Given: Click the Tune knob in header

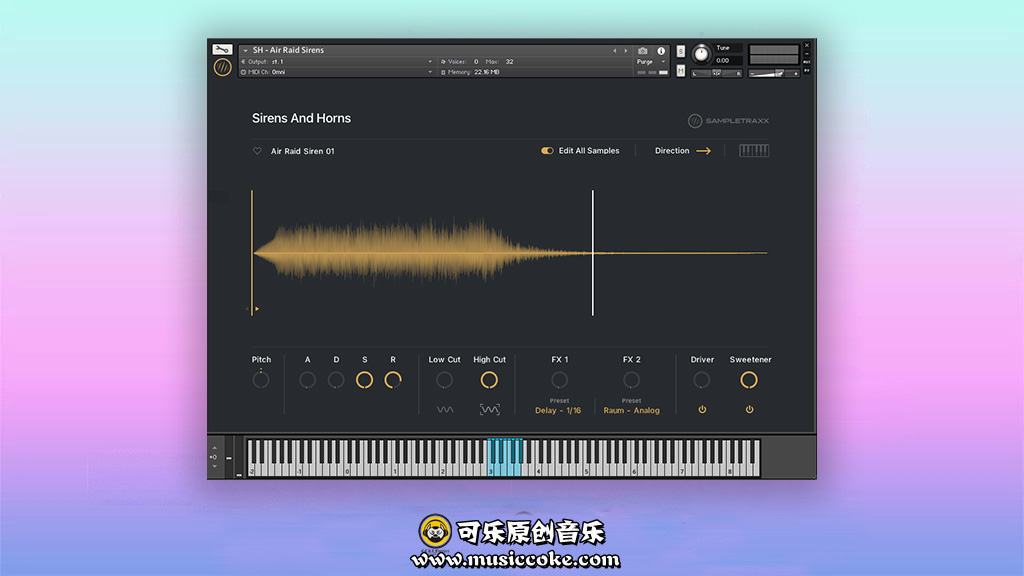Looking at the screenshot, I should click(x=700, y=53).
